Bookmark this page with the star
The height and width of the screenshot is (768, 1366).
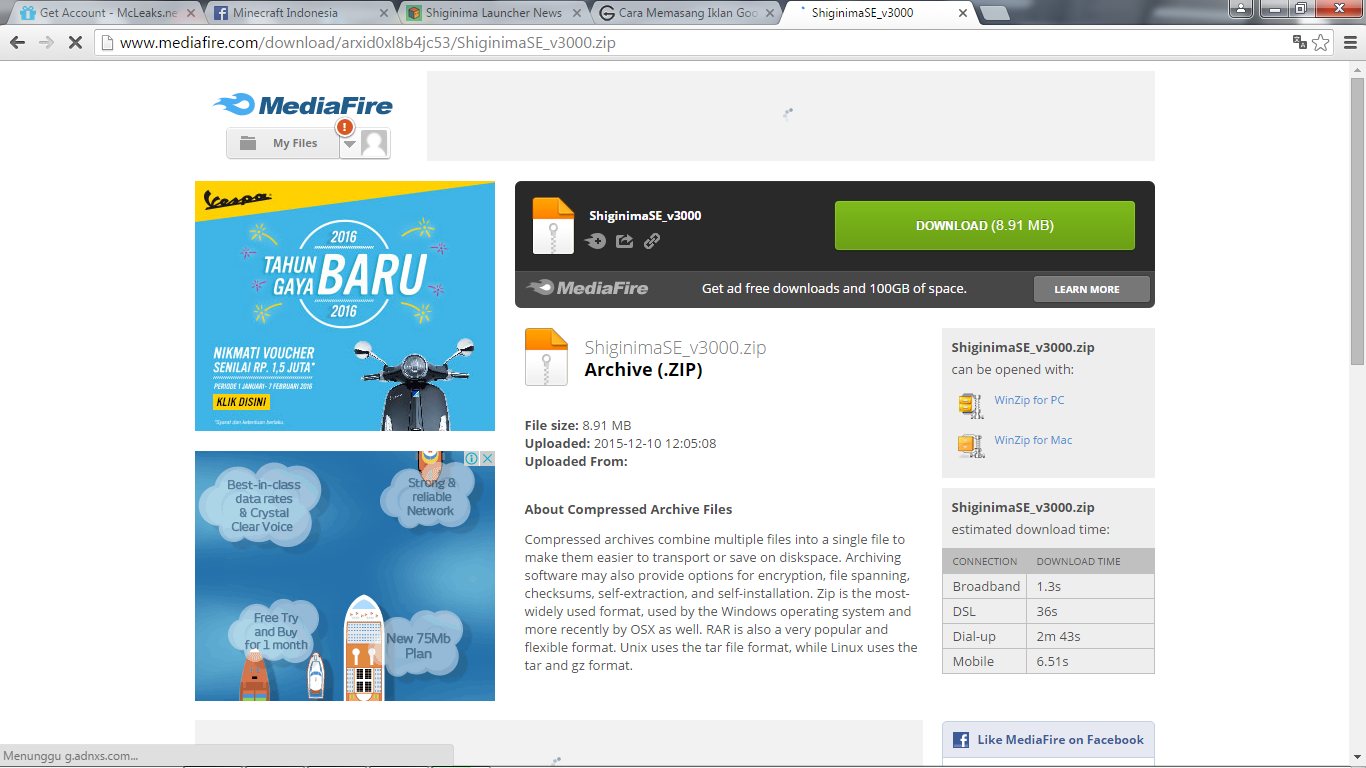click(1321, 42)
